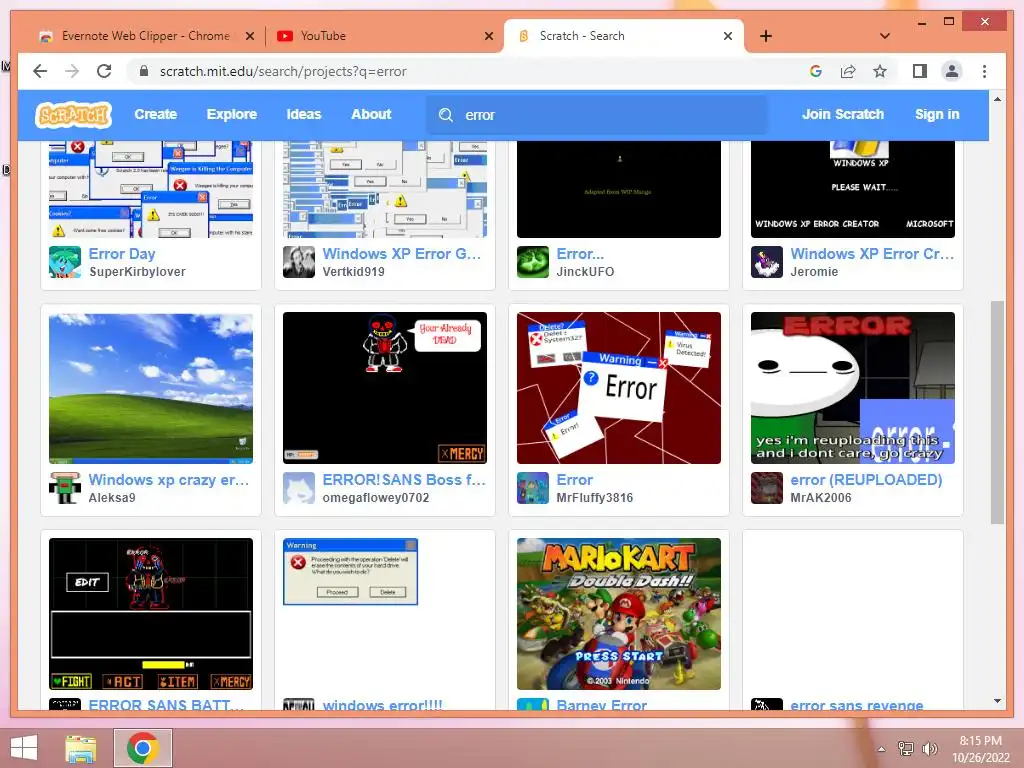Open the Windows XP Error Cr... project link
Viewport: 1024px width, 768px height.
tap(872, 254)
